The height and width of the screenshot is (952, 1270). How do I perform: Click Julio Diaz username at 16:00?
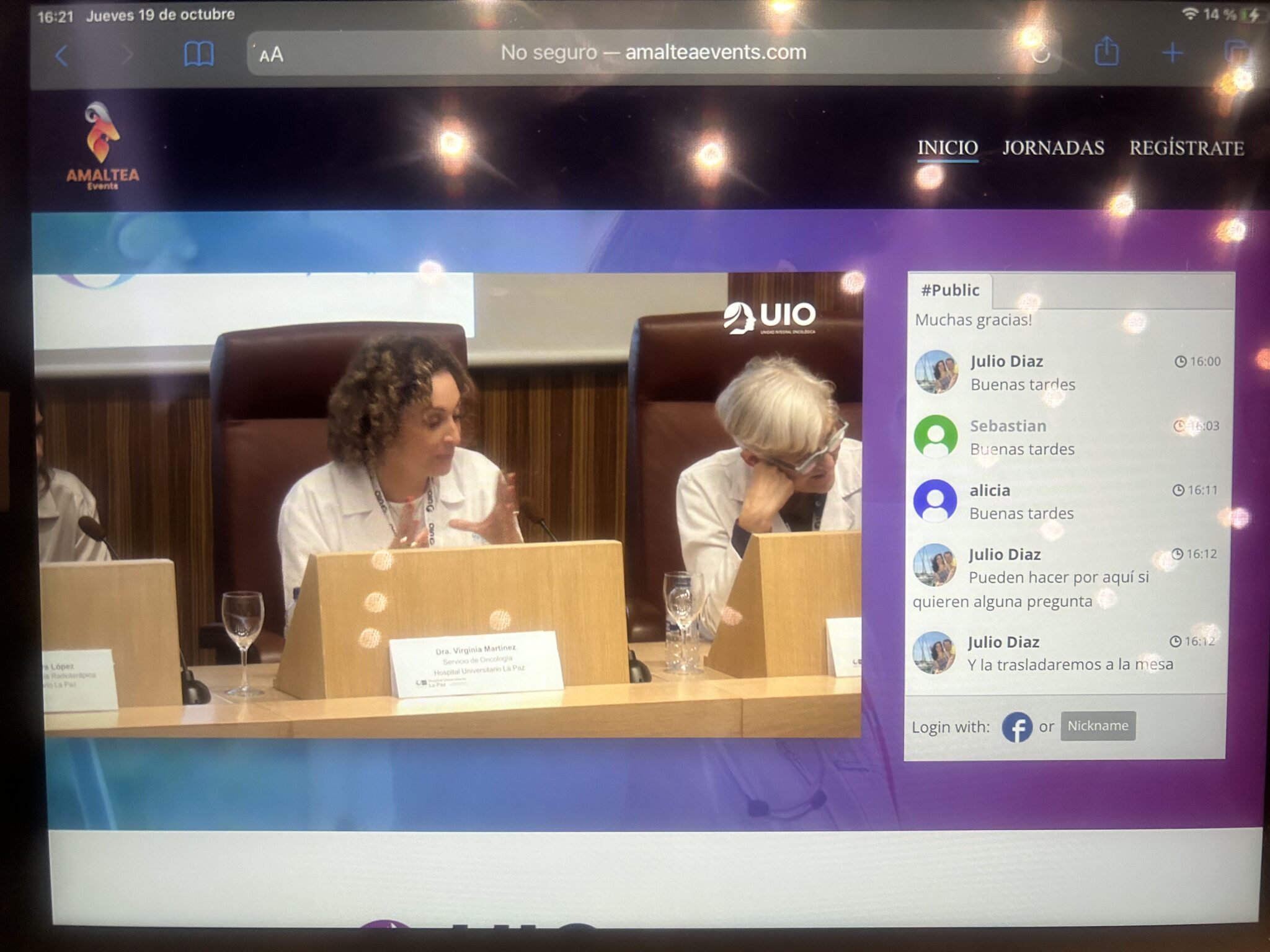(1006, 361)
